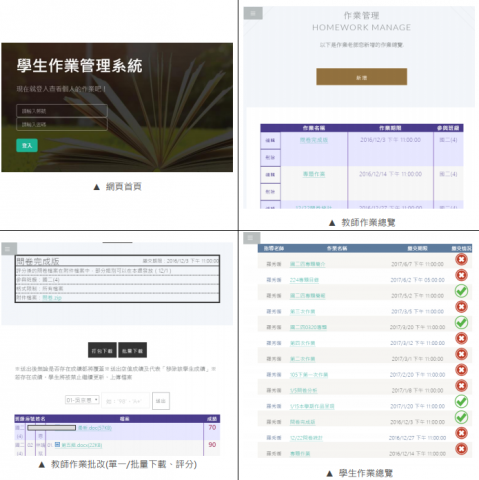Open 專題作業 link in student list
Image resolution: width=479 pixels, height=480 pixels.
click(x=300, y=454)
